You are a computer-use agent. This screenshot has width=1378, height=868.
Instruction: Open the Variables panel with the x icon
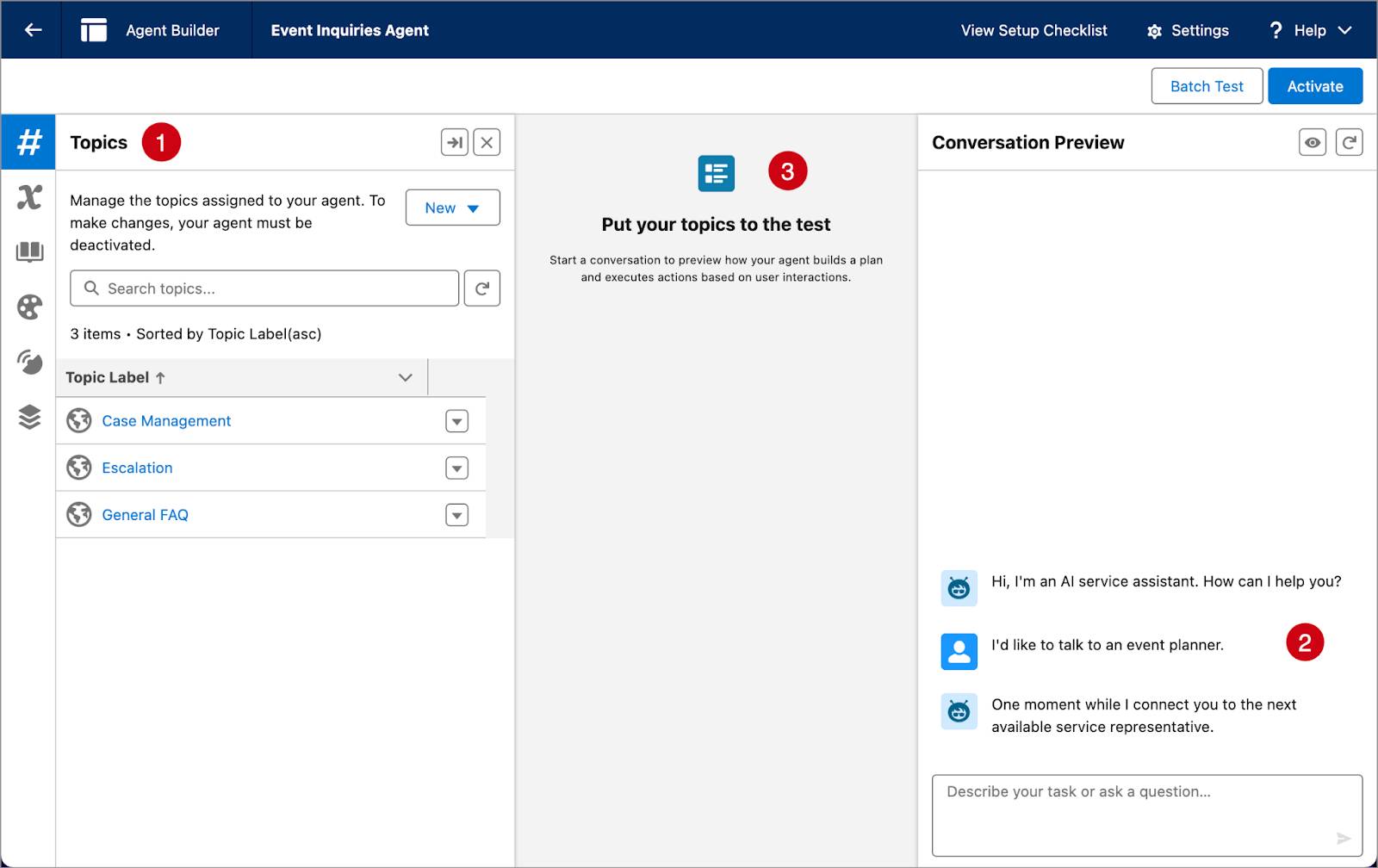coord(28,197)
